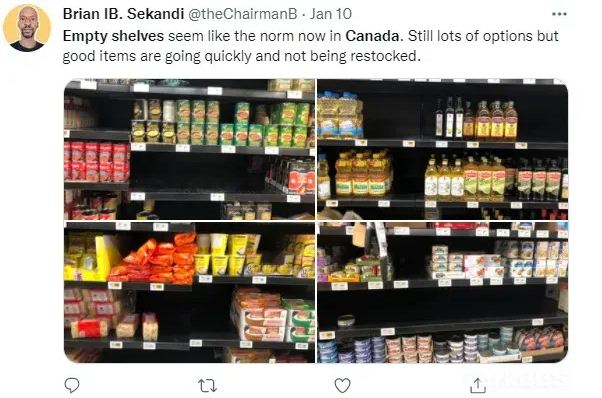The width and height of the screenshot is (602, 398).
Task: Open the three-dot more menu
Action: coord(559,14)
